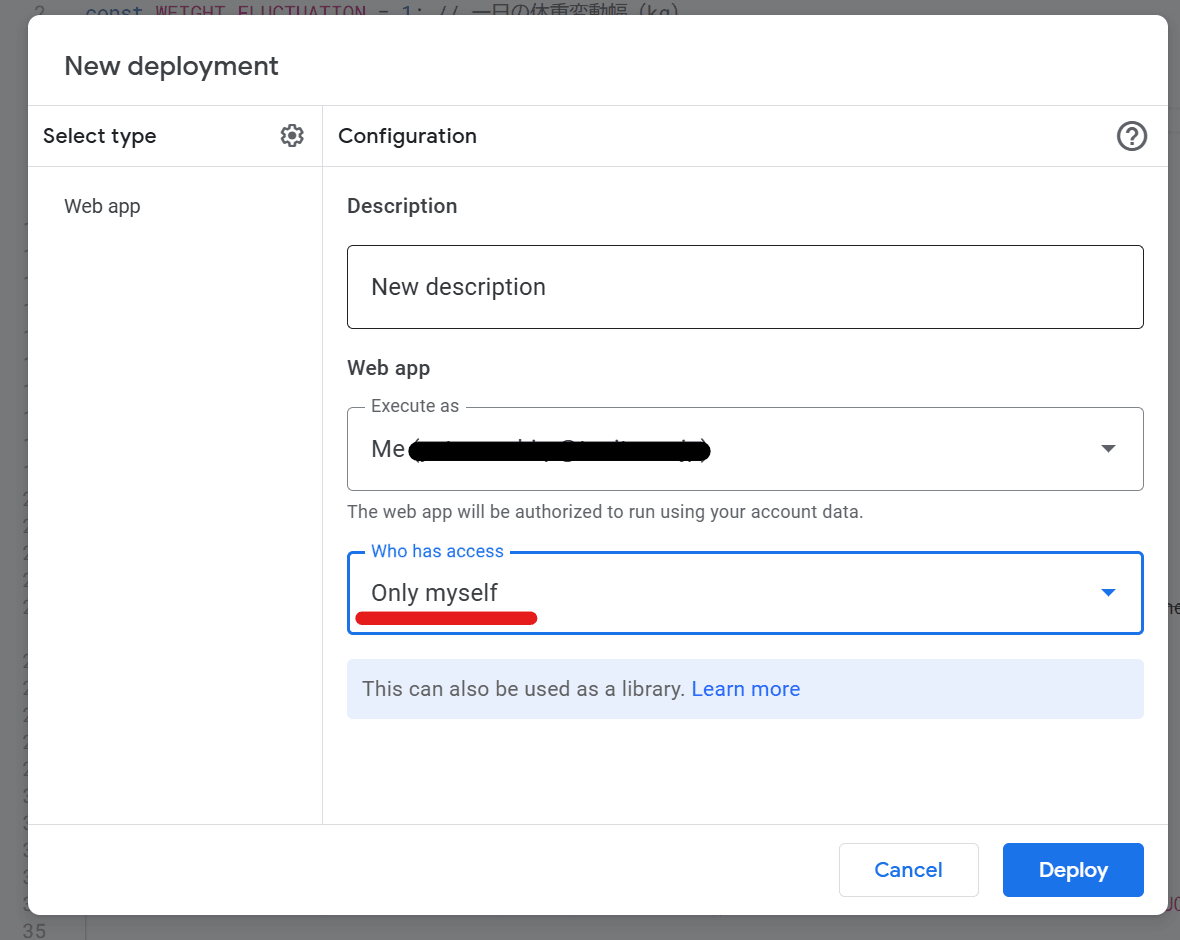The width and height of the screenshot is (1180, 940).
Task: Click the authorization helper text under Execute as
Action: pos(604,512)
